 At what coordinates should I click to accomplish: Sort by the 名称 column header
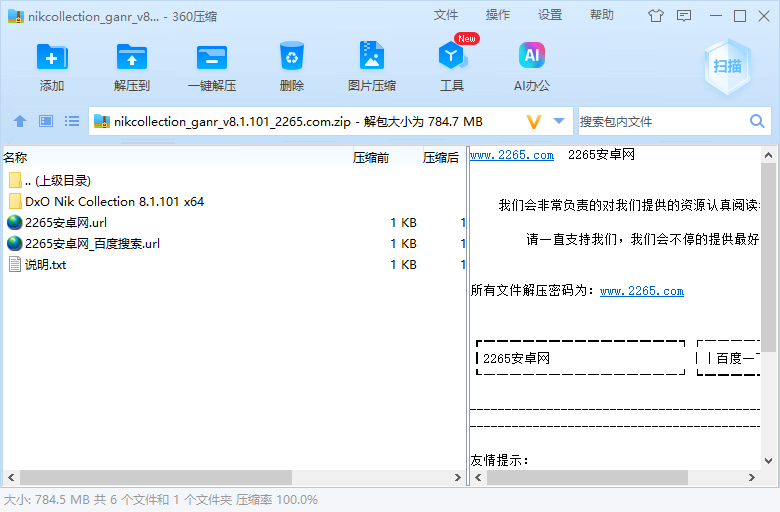click(177, 158)
